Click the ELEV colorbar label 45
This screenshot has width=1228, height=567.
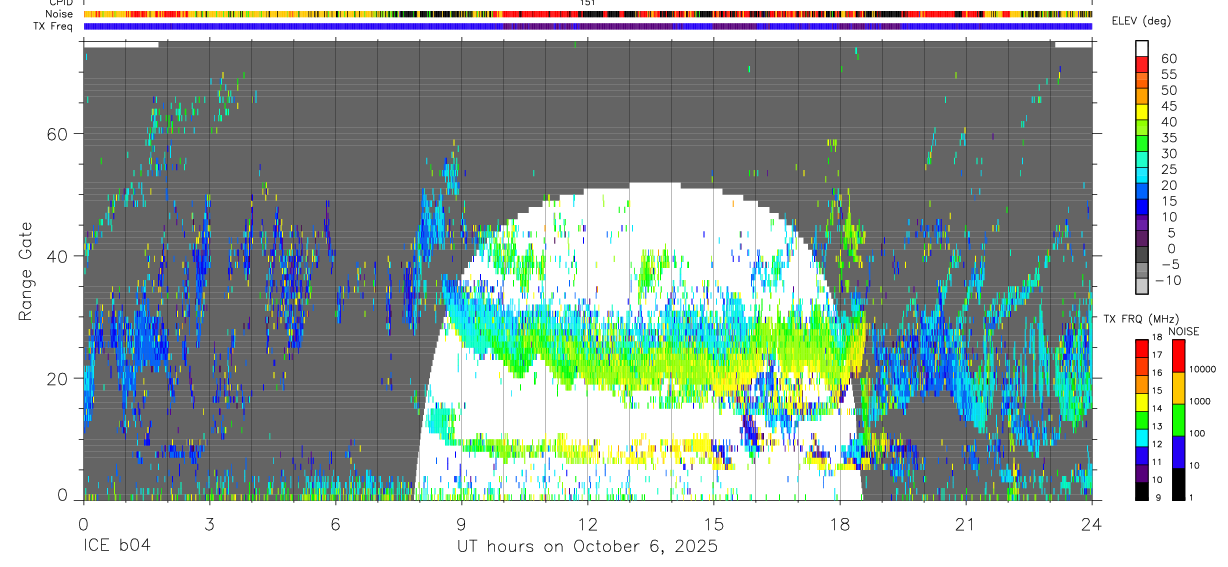1167,106
